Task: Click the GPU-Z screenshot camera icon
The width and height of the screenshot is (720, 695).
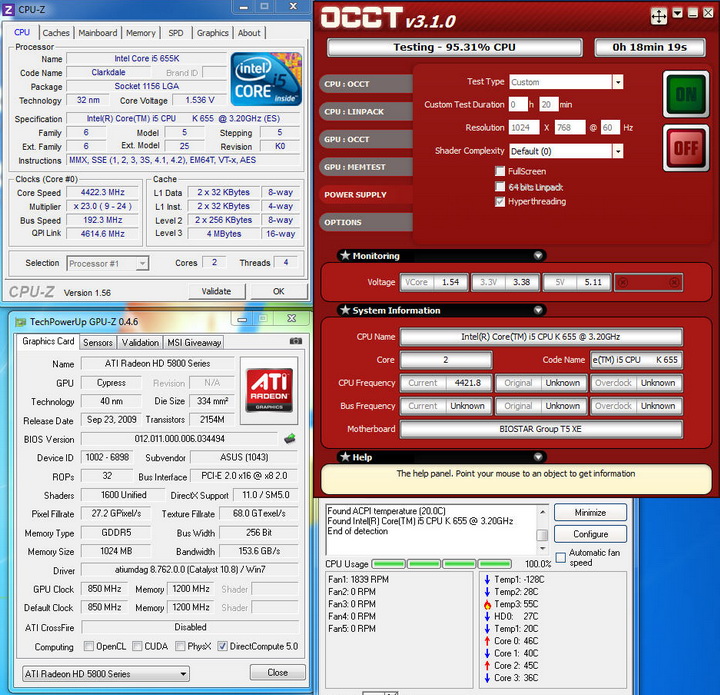Action: pyautogui.click(x=296, y=341)
